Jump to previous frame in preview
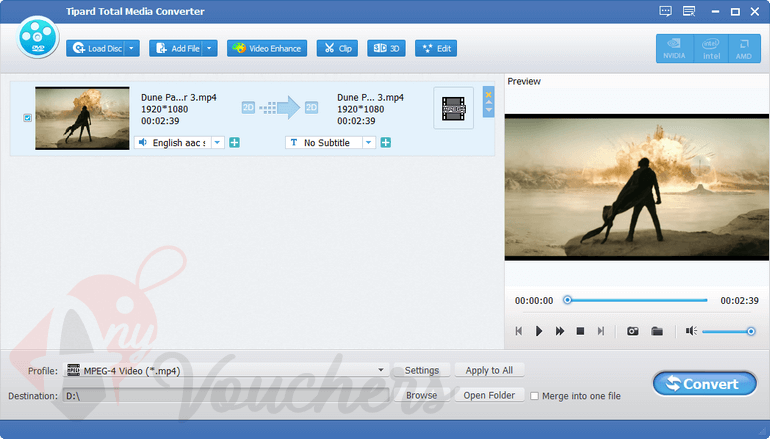The width and height of the screenshot is (770, 439). click(519, 331)
